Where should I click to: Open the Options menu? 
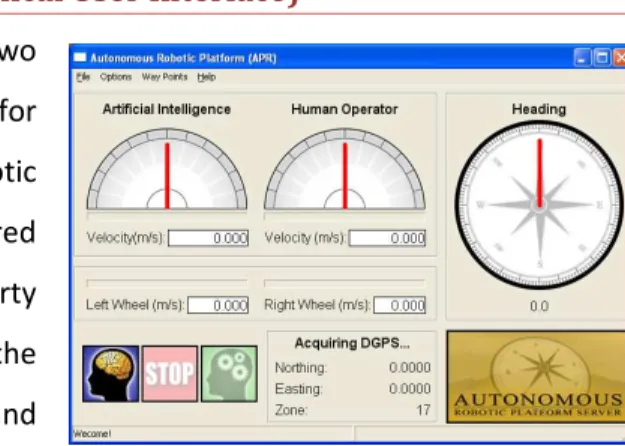(x=116, y=77)
